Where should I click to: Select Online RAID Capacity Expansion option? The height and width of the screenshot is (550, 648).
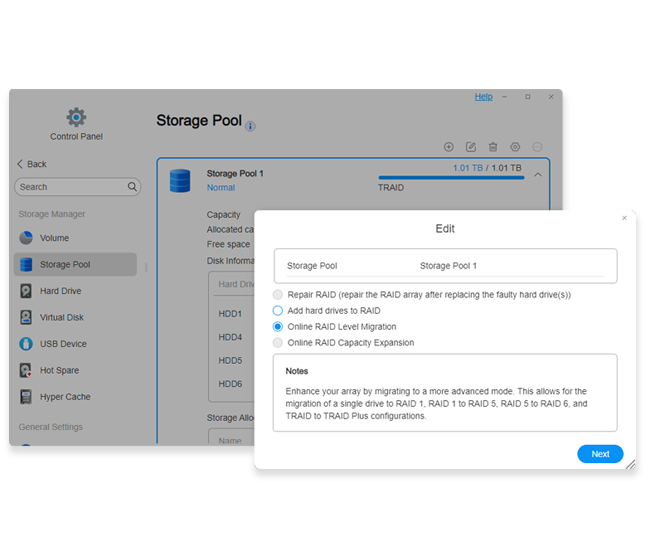[x=278, y=343]
